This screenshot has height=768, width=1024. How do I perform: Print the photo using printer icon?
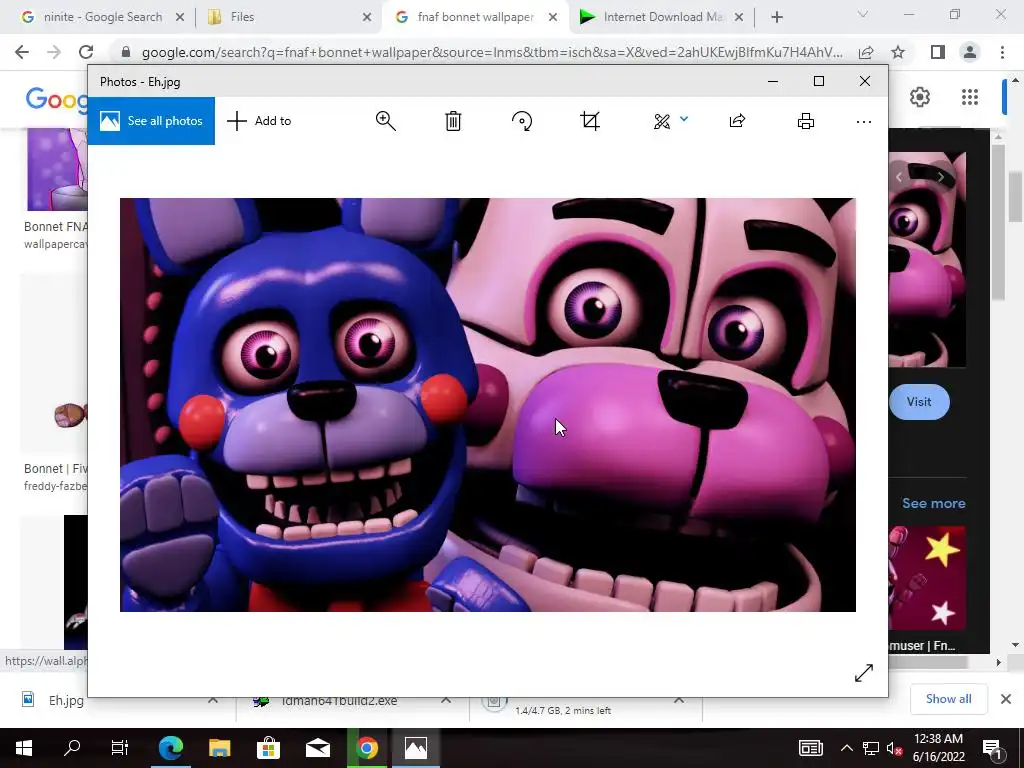(x=806, y=121)
